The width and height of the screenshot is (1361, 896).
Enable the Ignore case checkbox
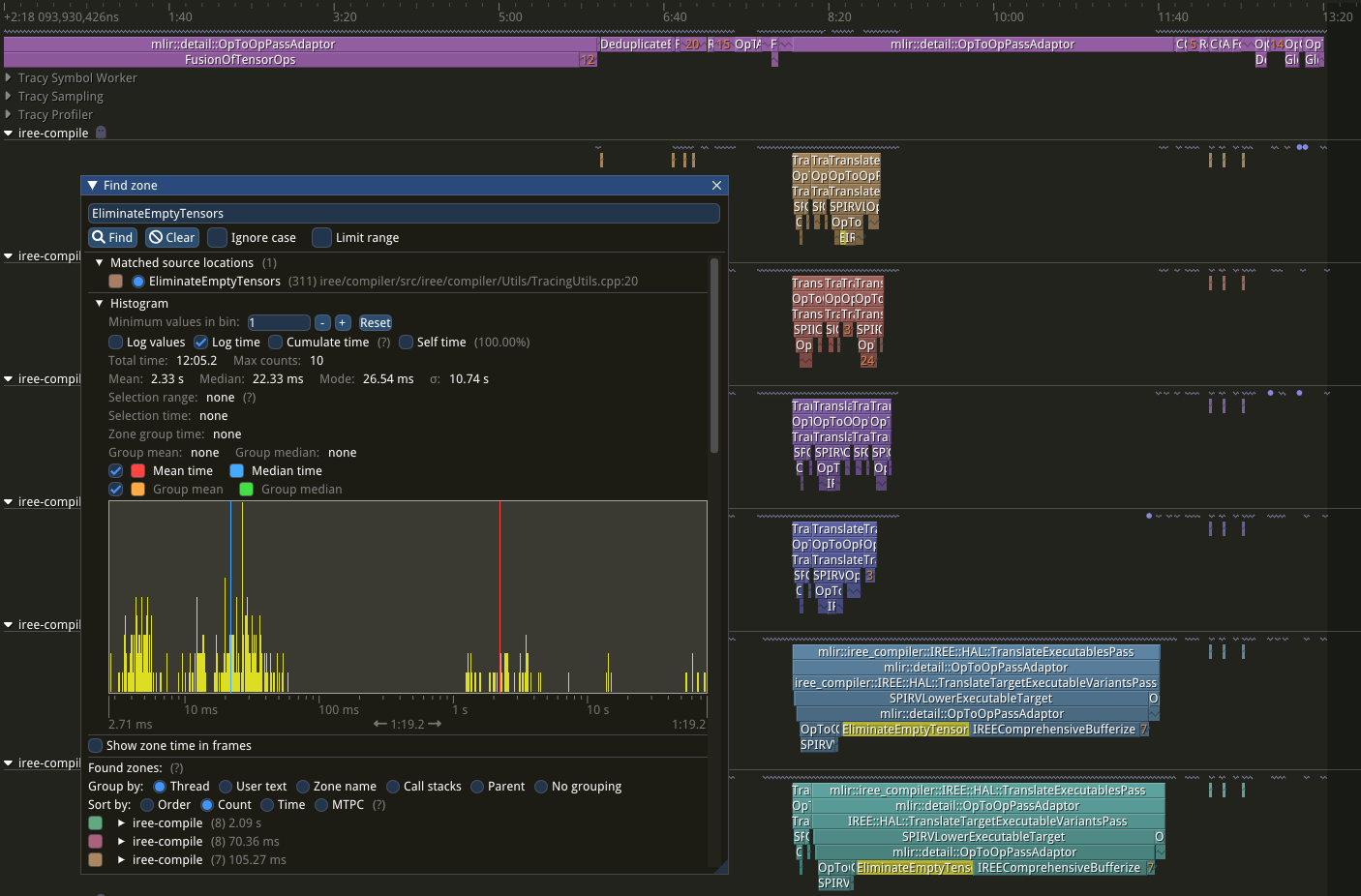click(217, 237)
